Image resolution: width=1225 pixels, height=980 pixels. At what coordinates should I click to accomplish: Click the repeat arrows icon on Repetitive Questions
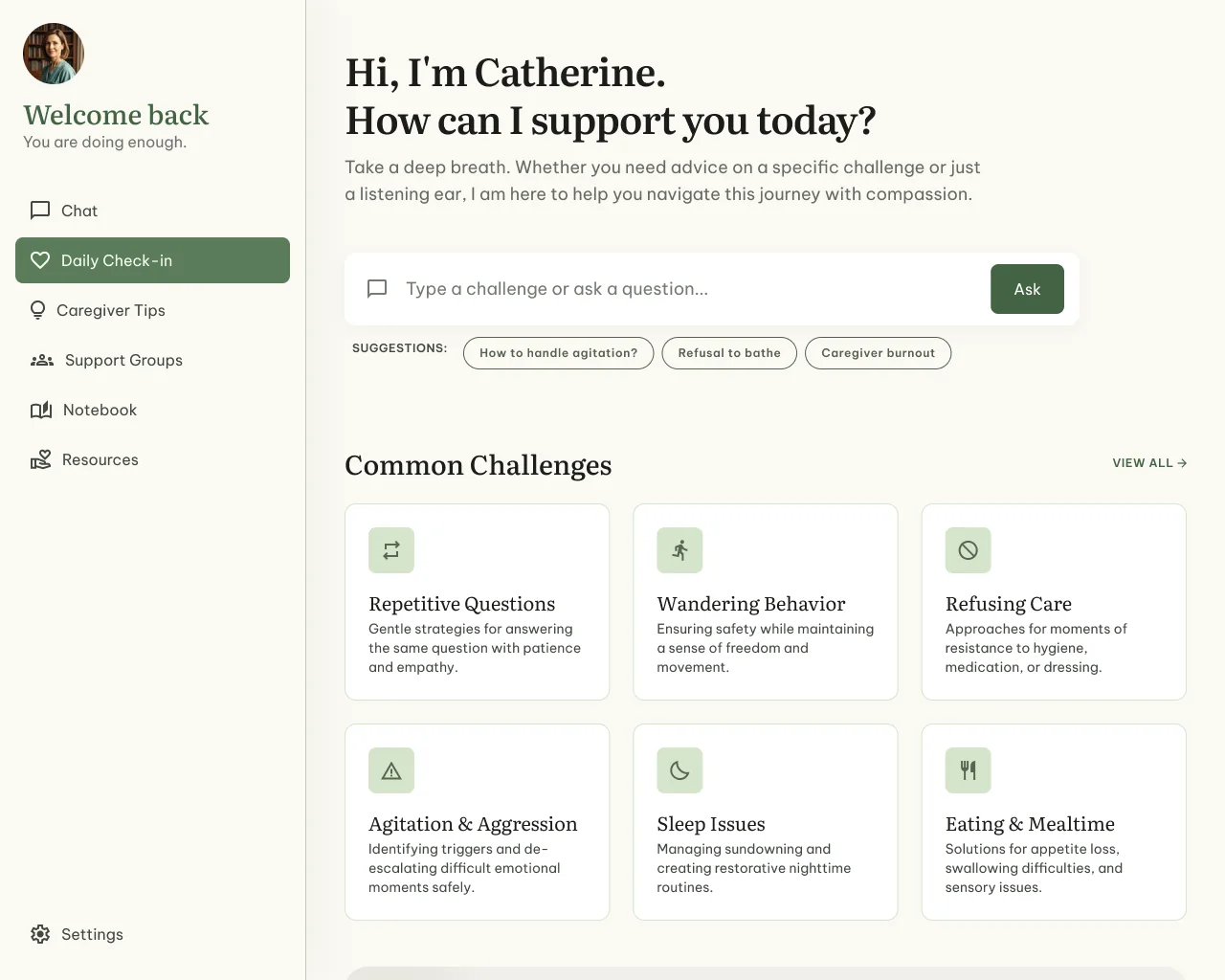point(391,550)
